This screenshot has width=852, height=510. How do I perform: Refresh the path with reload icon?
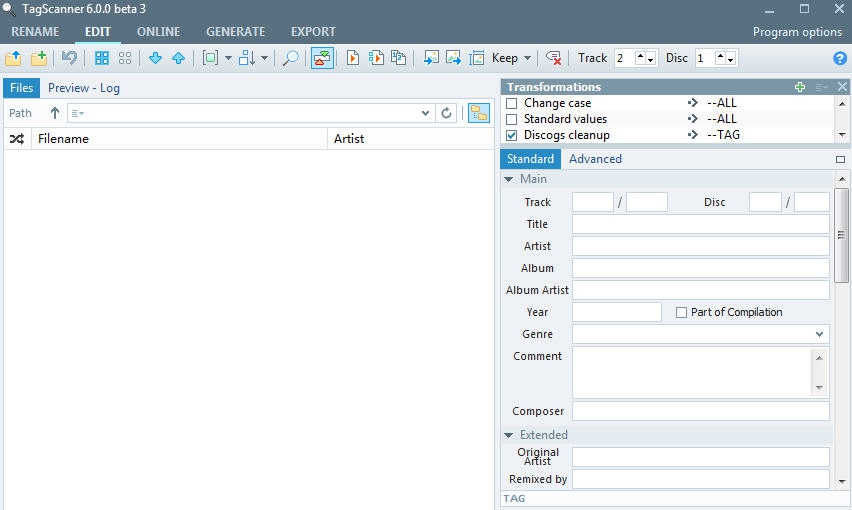(x=446, y=113)
